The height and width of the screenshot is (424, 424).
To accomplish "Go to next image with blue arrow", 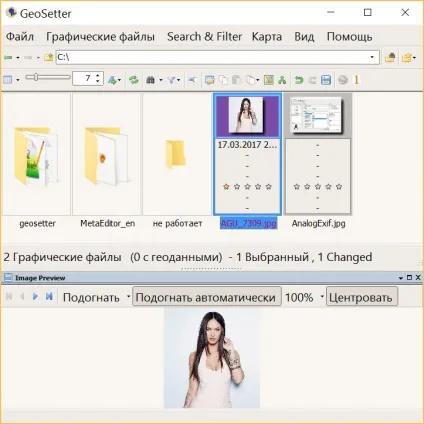I will [x=35, y=296].
